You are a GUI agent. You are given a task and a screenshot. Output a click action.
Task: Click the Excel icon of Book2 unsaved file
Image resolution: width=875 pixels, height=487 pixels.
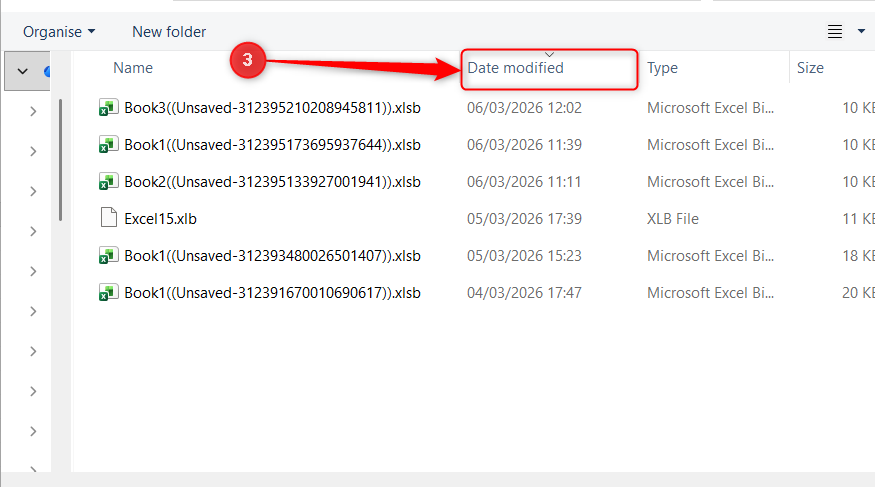click(108, 181)
